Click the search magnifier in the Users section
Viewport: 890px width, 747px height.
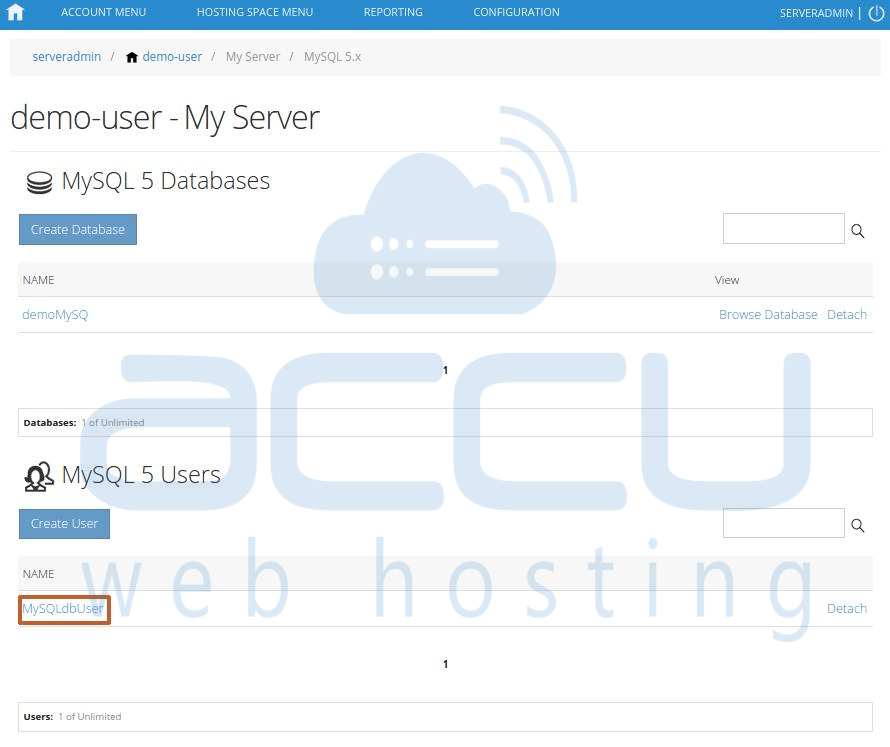(858, 524)
